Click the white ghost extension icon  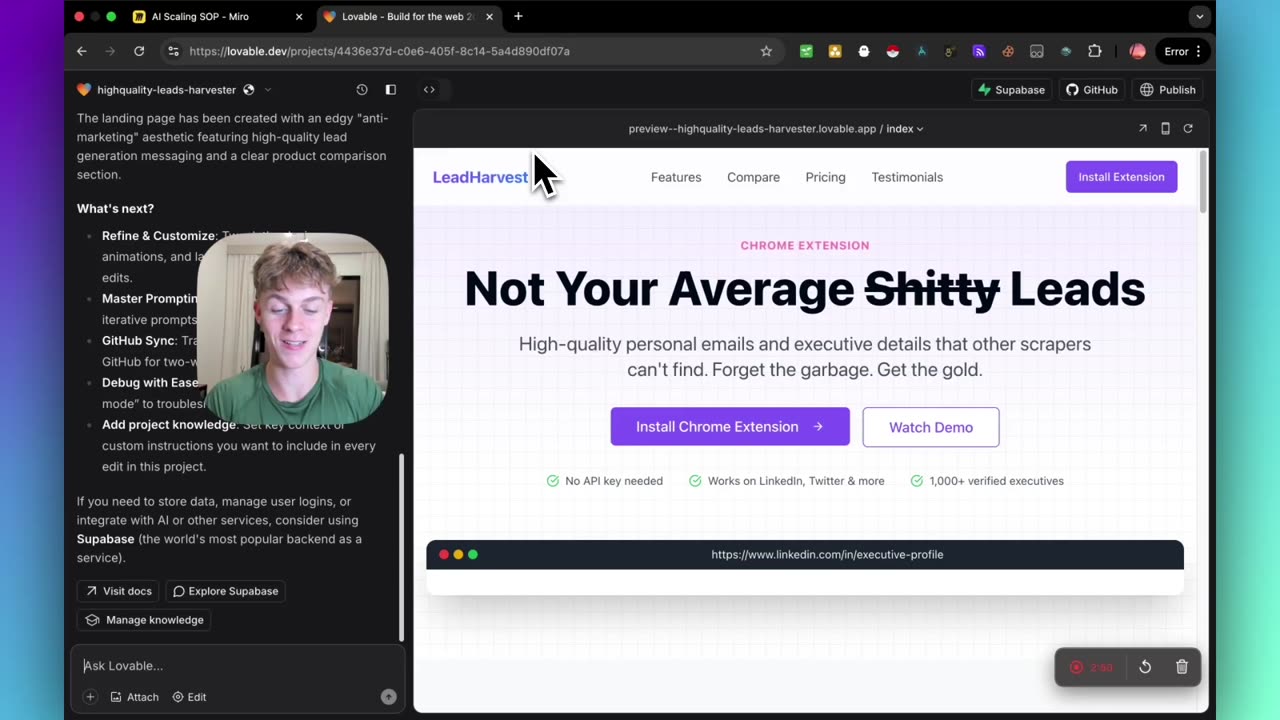click(864, 51)
